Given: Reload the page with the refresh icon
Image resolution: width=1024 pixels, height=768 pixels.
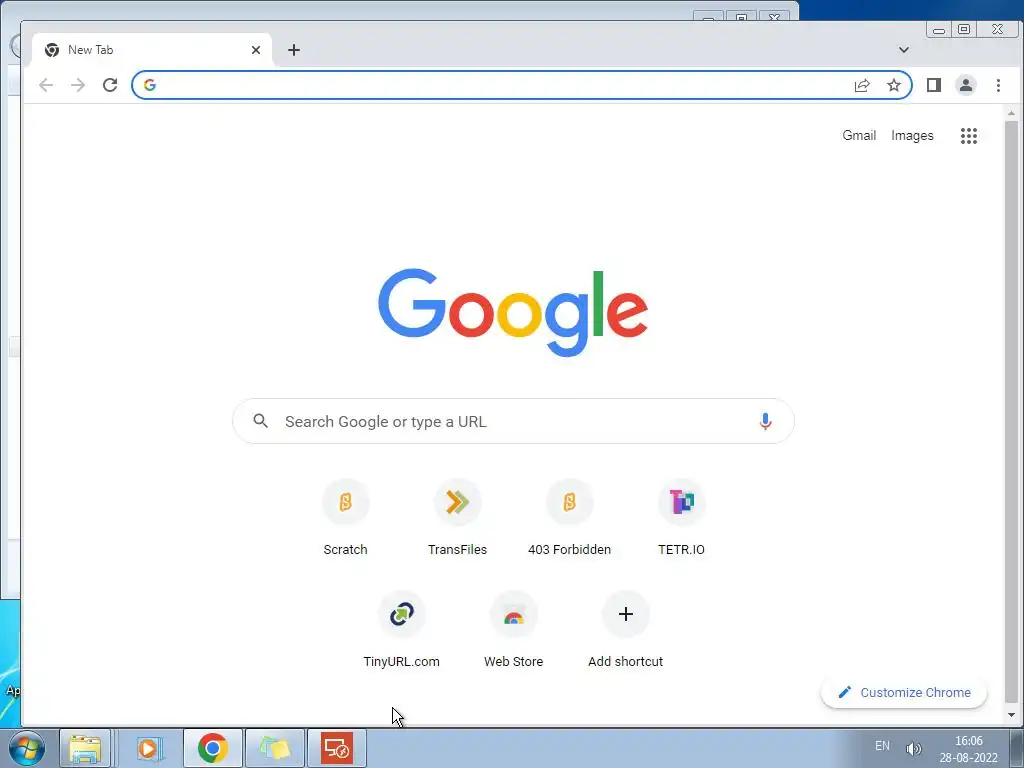Looking at the screenshot, I should 110,85.
